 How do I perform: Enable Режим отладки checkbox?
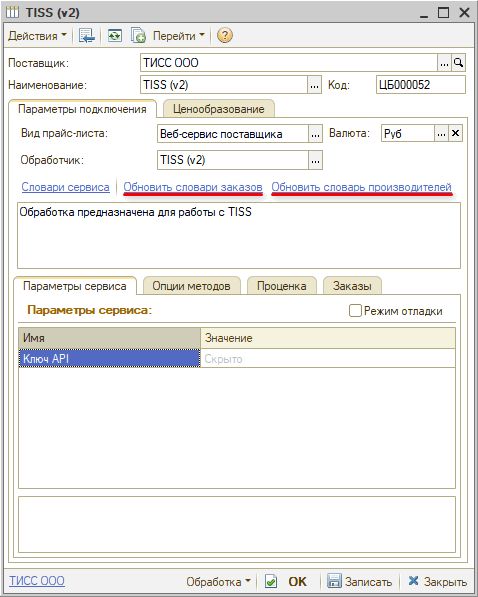tap(355, 311)
